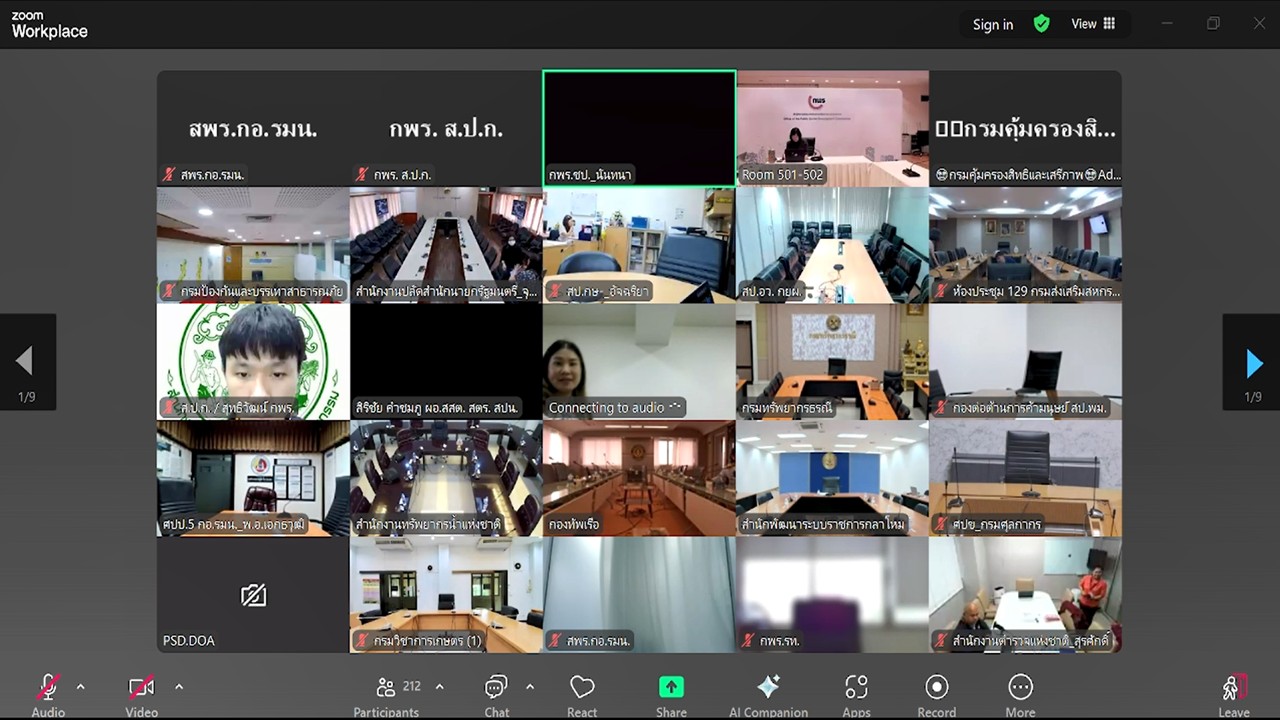This screenshot has width=1280, height=720.
Task: Open the AI Companion sparkle icon
Action: tap(768, 688)
